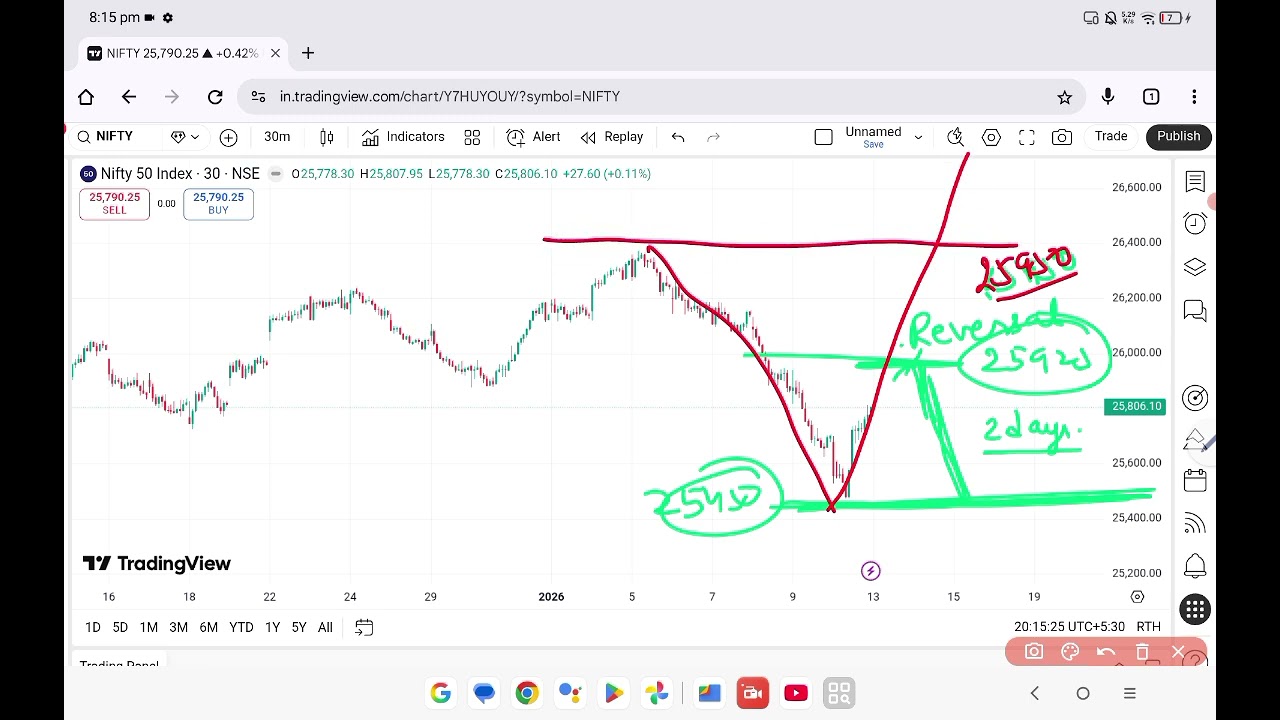1280x720 pixels.
Task: Start bar Replay mode
Action: pyautogui.click(x=612, y=137)
